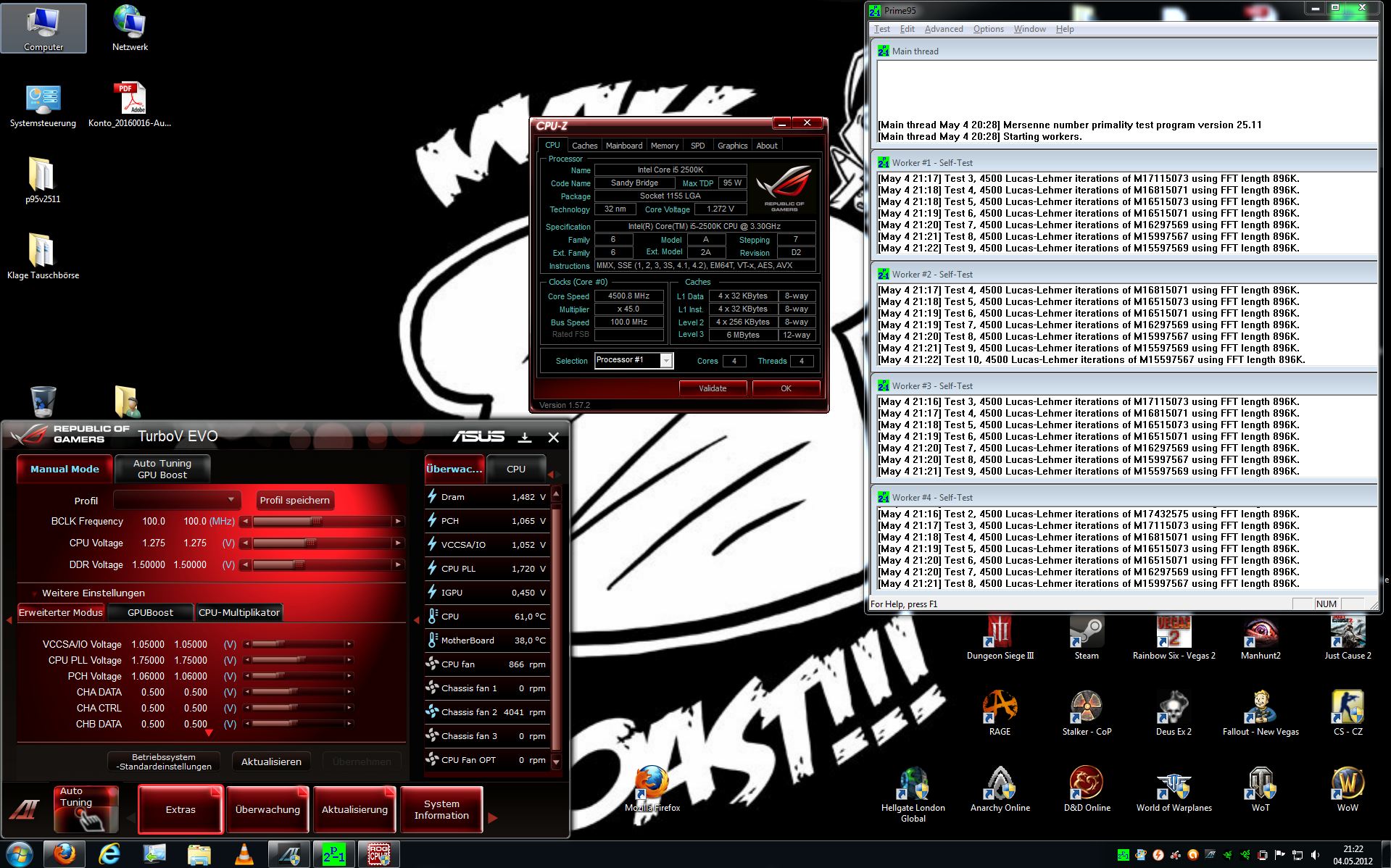This screenshot has width=1391, height=868.
Task: Switch to Mainboard tab in CPU-Z
Action: pyautogui.click(x=624, y=146)
